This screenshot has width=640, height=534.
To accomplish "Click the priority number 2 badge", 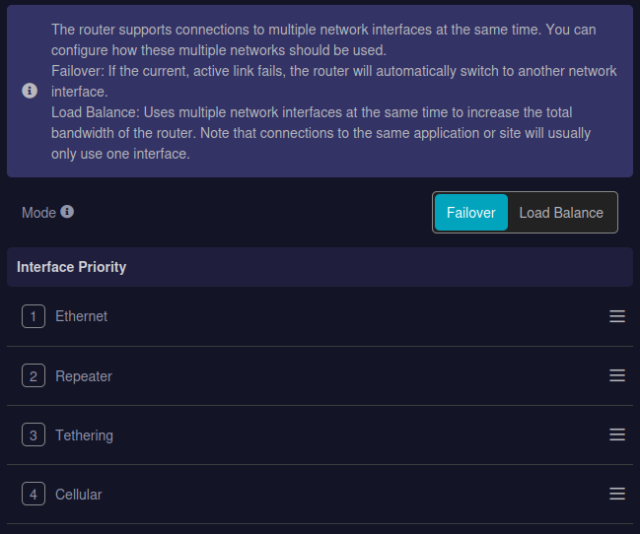I will (x=33, y=375).
